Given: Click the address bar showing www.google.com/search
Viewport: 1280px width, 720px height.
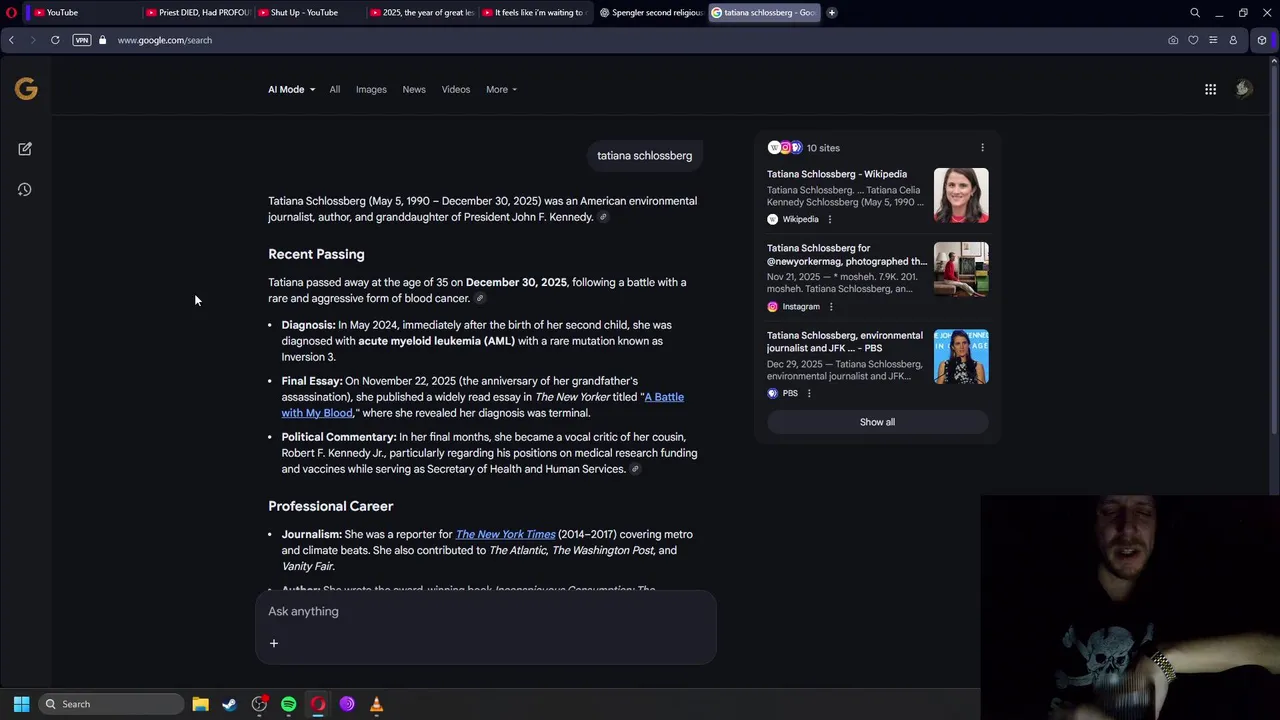Looking at the screenshot, I should coord(165,40).
